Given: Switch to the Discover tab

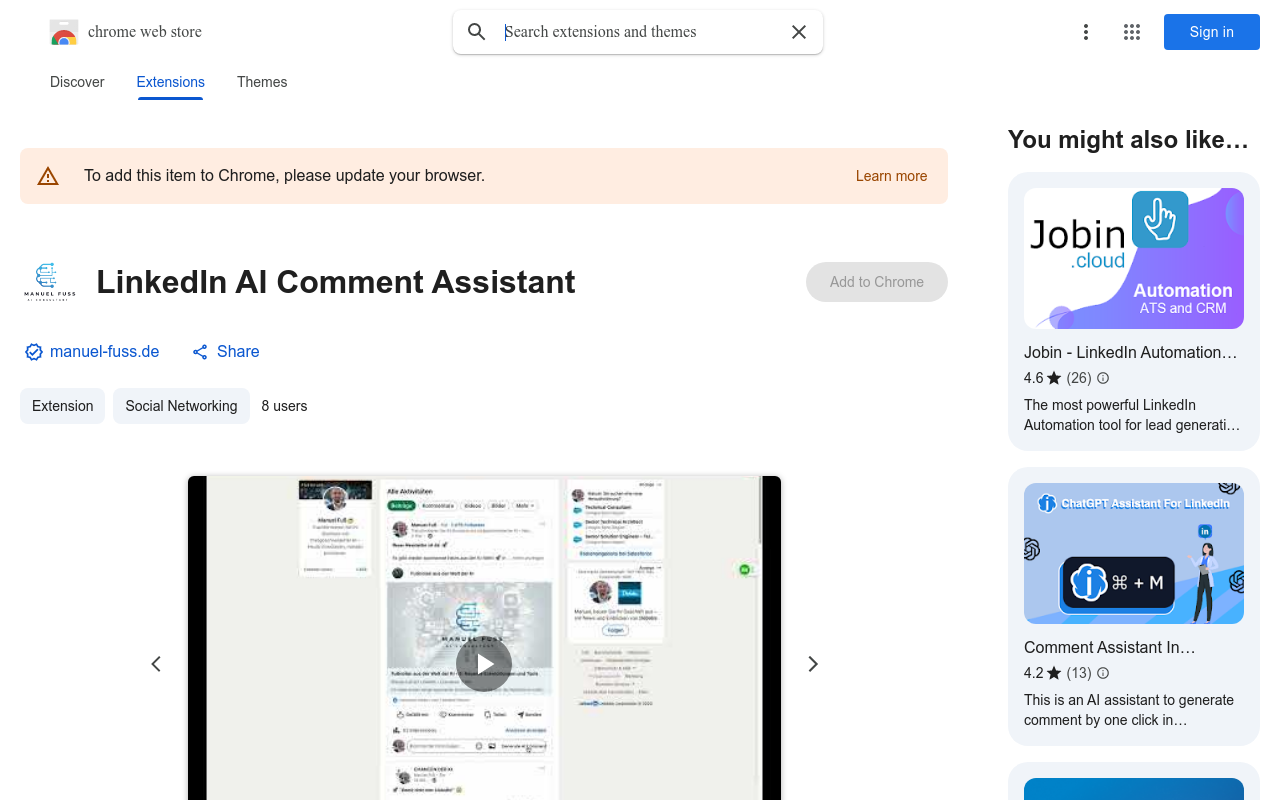Looking at the screenshot, I should pyautogui.click(x=77, y=82).
